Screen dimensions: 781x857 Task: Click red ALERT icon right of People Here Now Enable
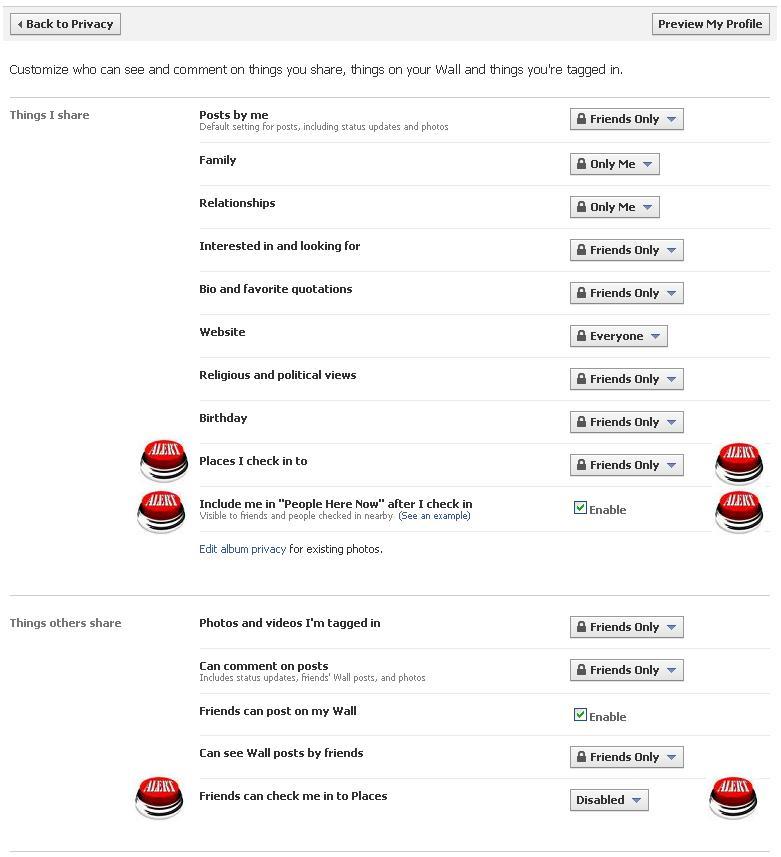click(739, 511)
